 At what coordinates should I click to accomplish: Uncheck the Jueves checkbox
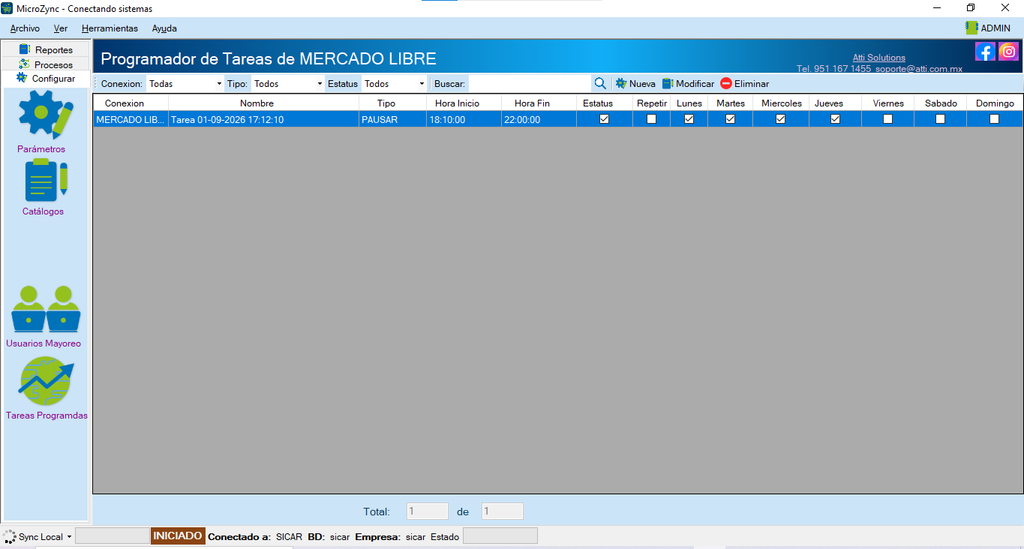click(835, 119)
